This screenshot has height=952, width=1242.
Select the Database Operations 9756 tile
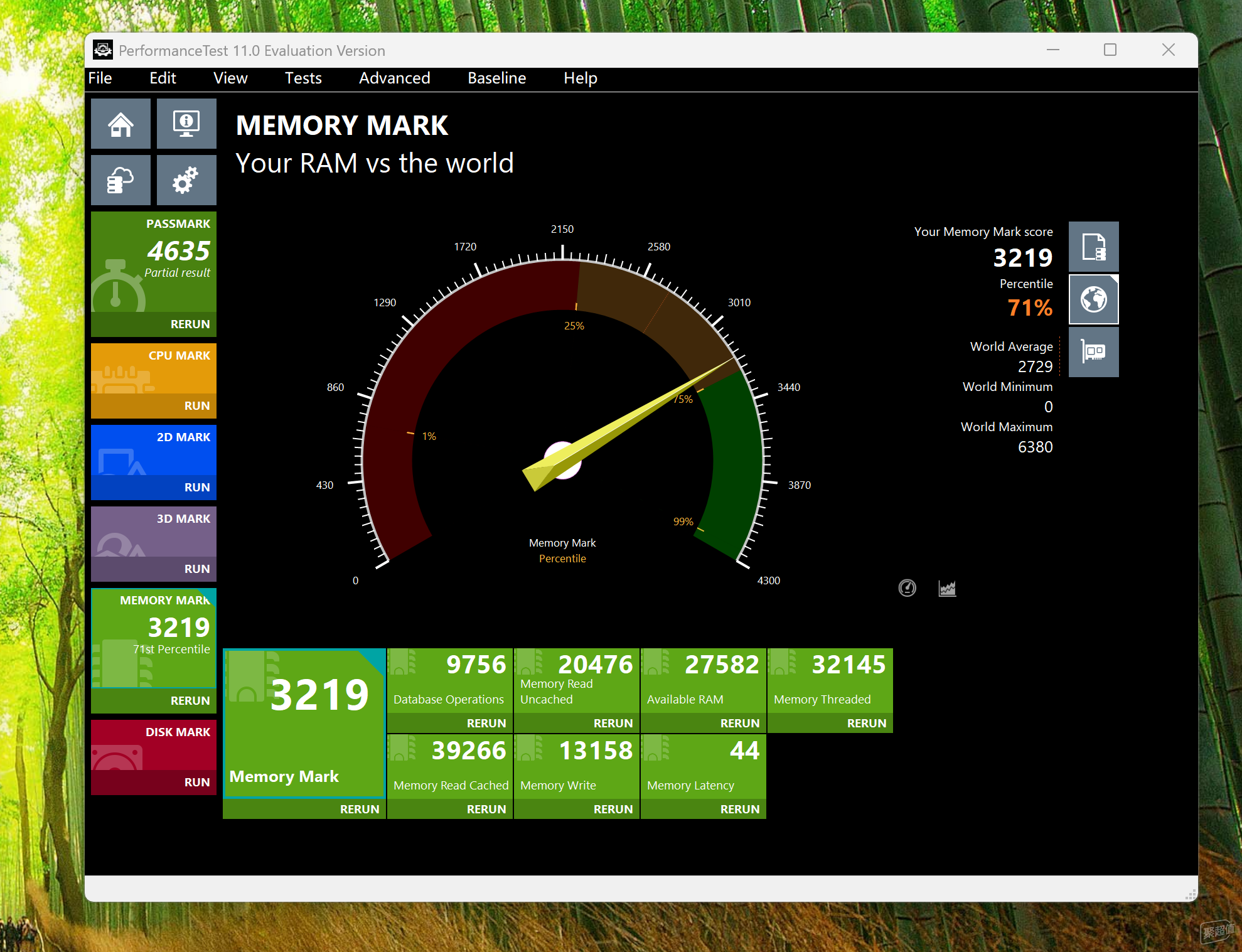tap(450, 681)
